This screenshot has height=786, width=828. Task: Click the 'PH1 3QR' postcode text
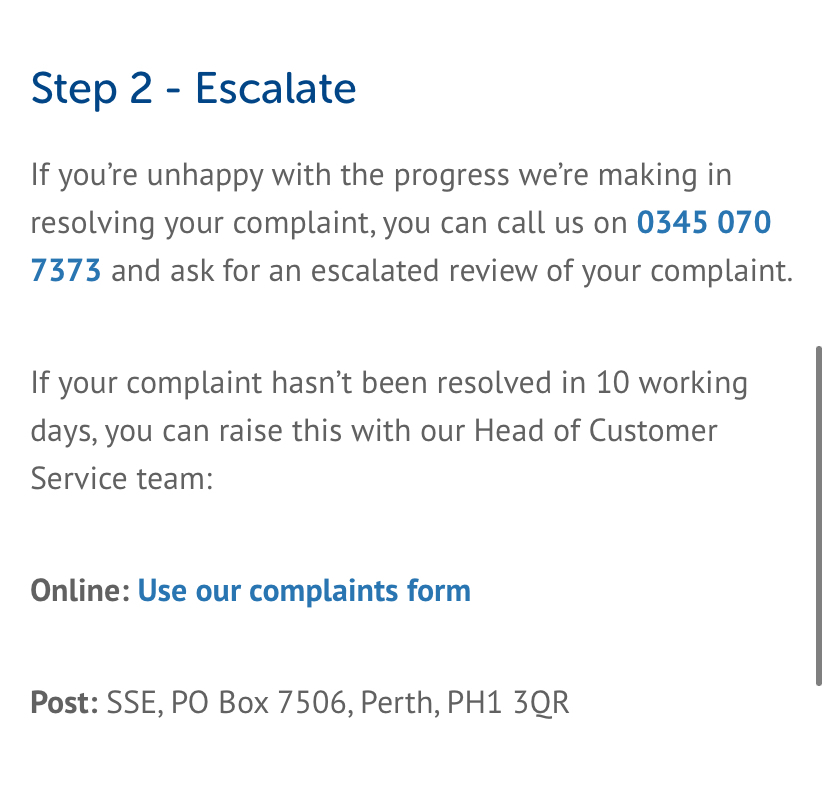tap(508, 703)
